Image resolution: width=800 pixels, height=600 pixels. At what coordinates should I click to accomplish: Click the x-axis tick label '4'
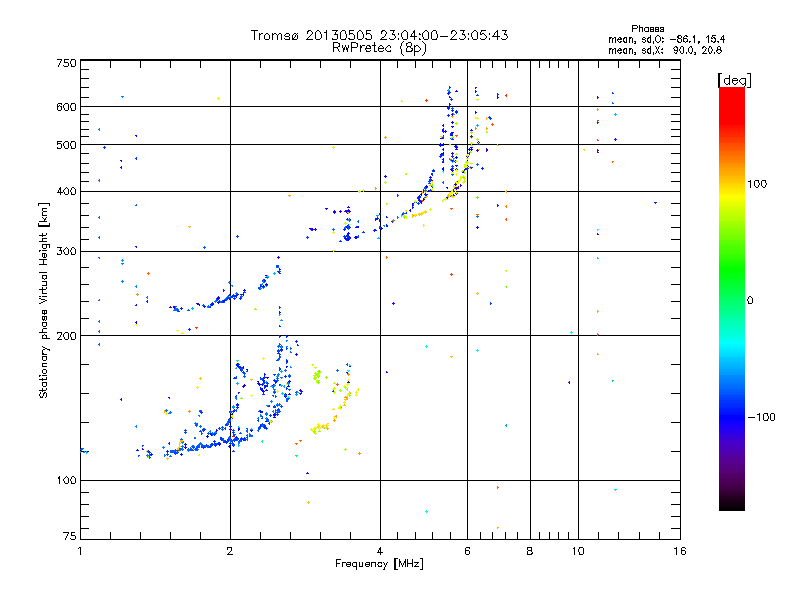point(380,551)
